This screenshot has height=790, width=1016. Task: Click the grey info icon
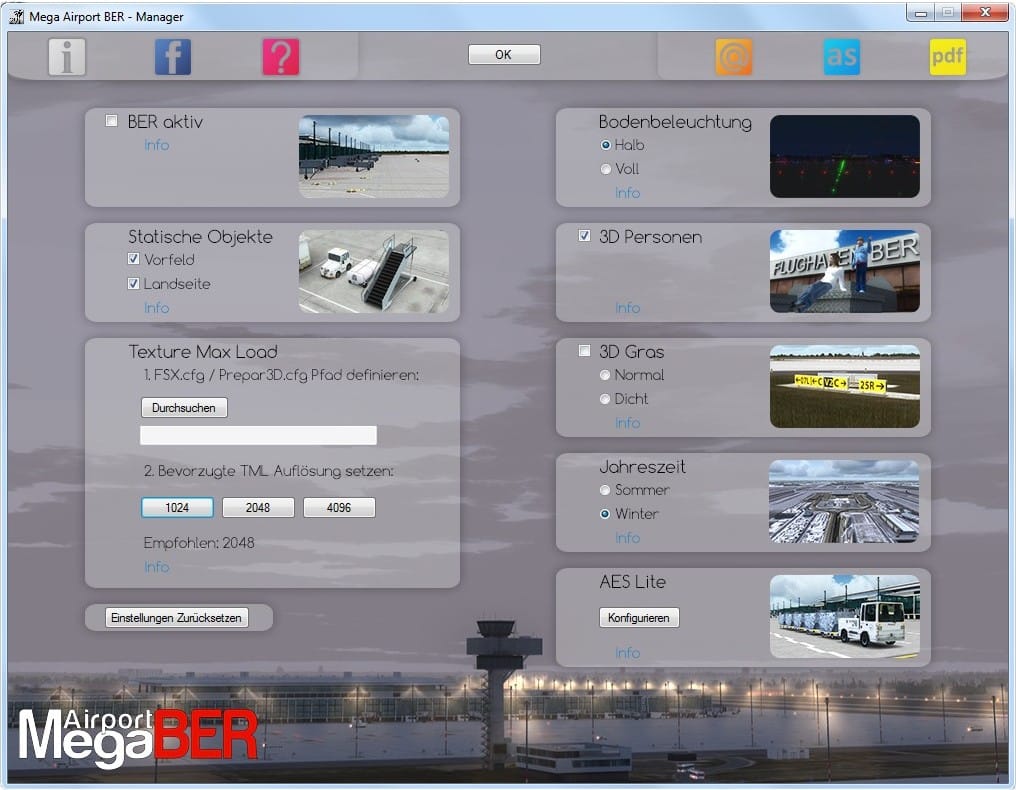67,57
